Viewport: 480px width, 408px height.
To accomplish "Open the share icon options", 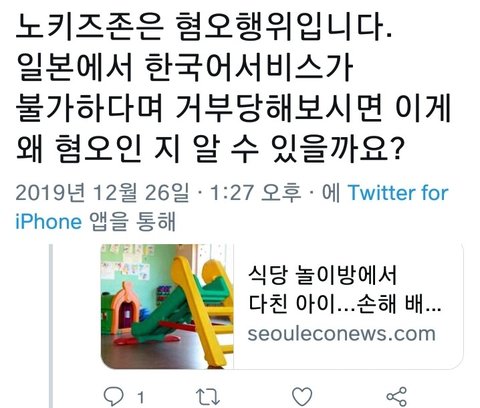I will pyautogui.click(x=396, y=396).
